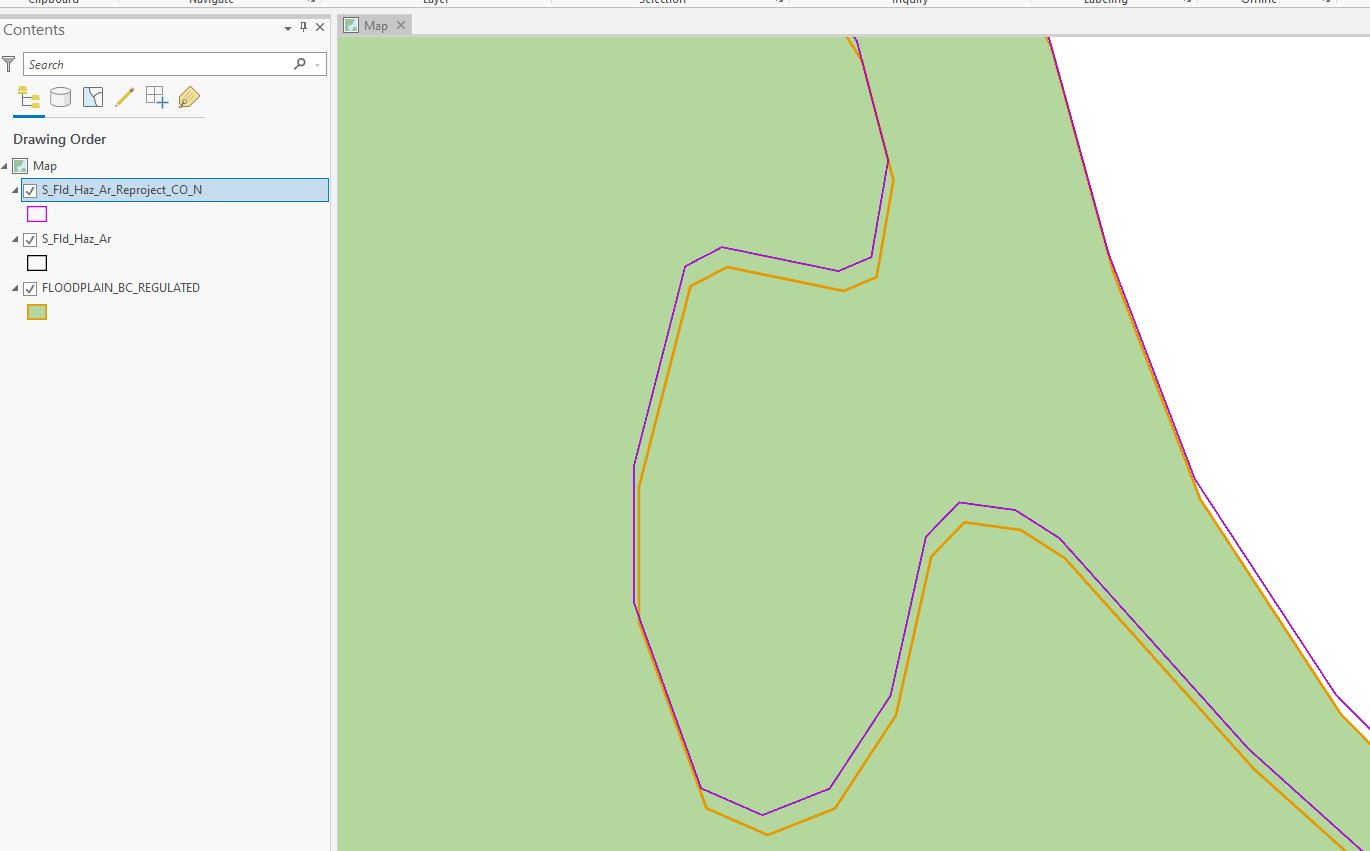Select the List By Drawing Order icon
This screenshot has height=851, width=1370.
pos(29,97)
